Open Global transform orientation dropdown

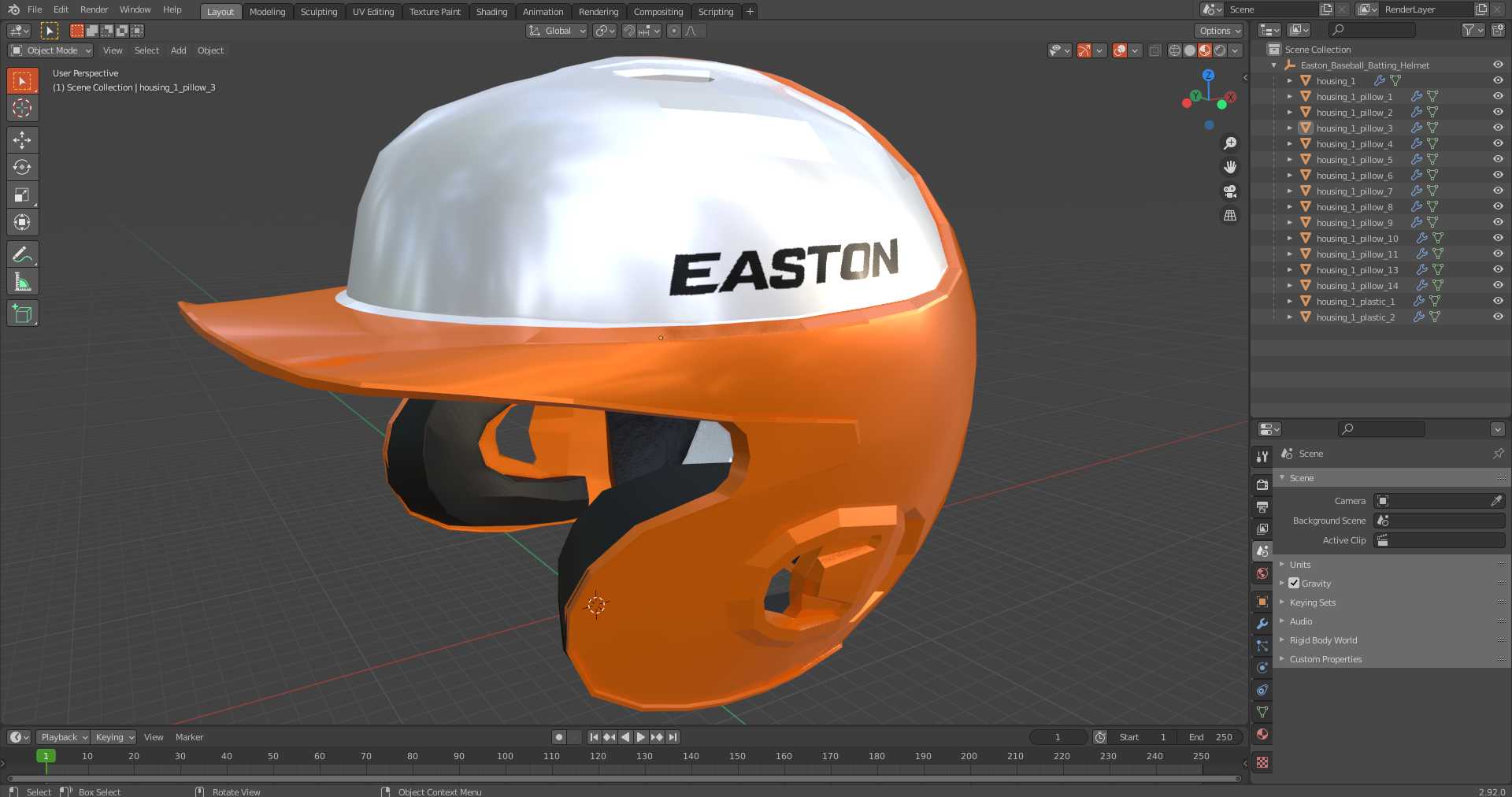(557, 31)
